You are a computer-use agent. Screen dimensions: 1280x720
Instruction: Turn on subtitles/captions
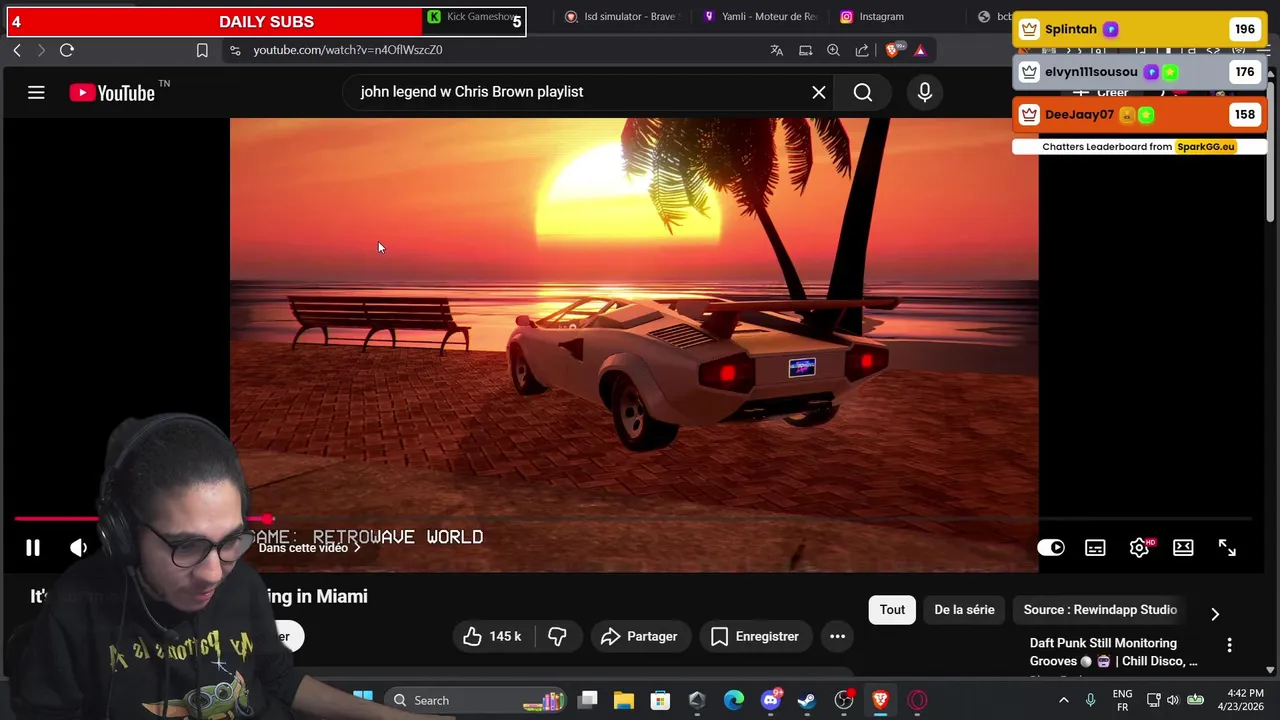(1095, 547)
